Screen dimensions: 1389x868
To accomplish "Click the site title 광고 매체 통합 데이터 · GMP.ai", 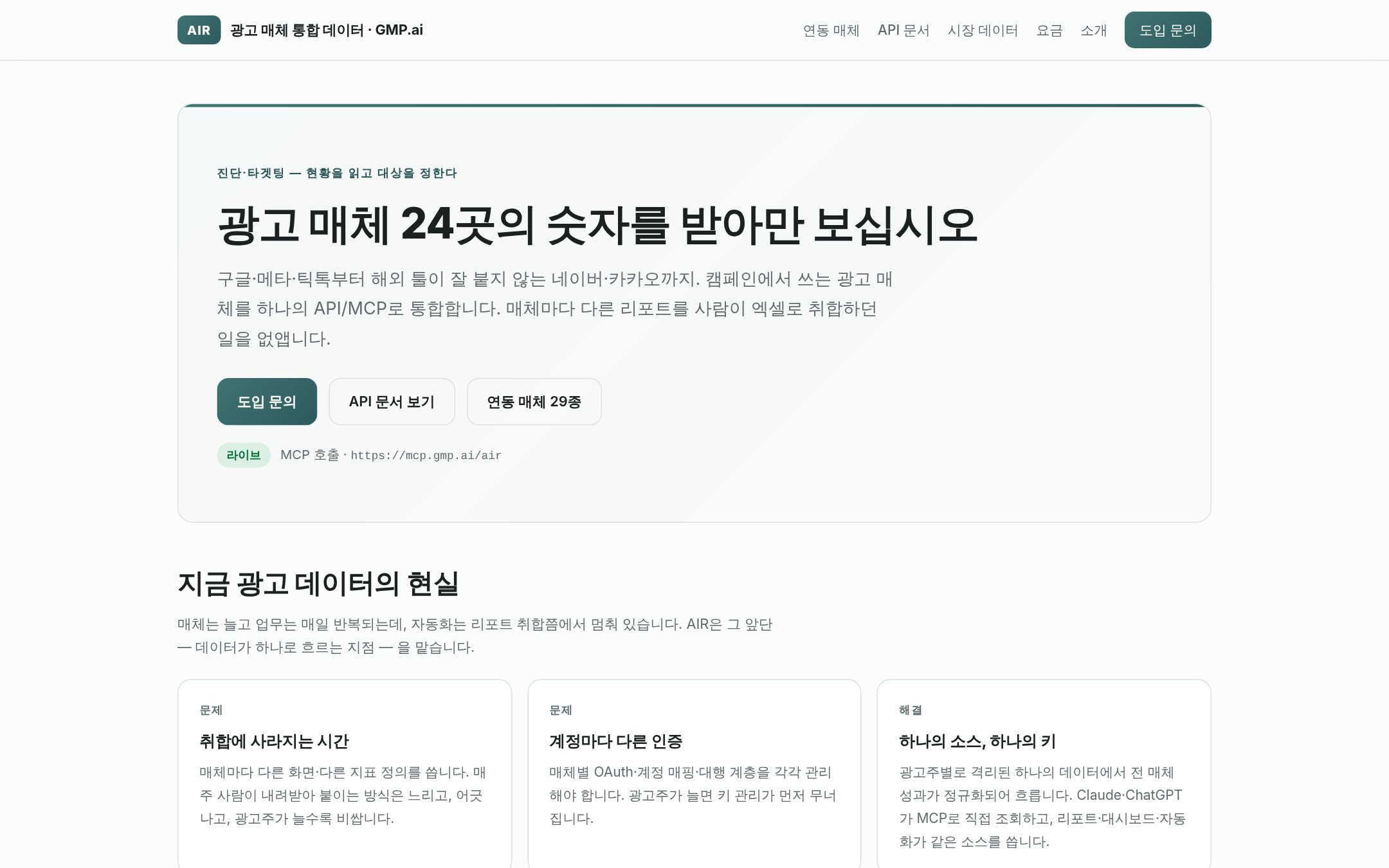I will (327, 30).
